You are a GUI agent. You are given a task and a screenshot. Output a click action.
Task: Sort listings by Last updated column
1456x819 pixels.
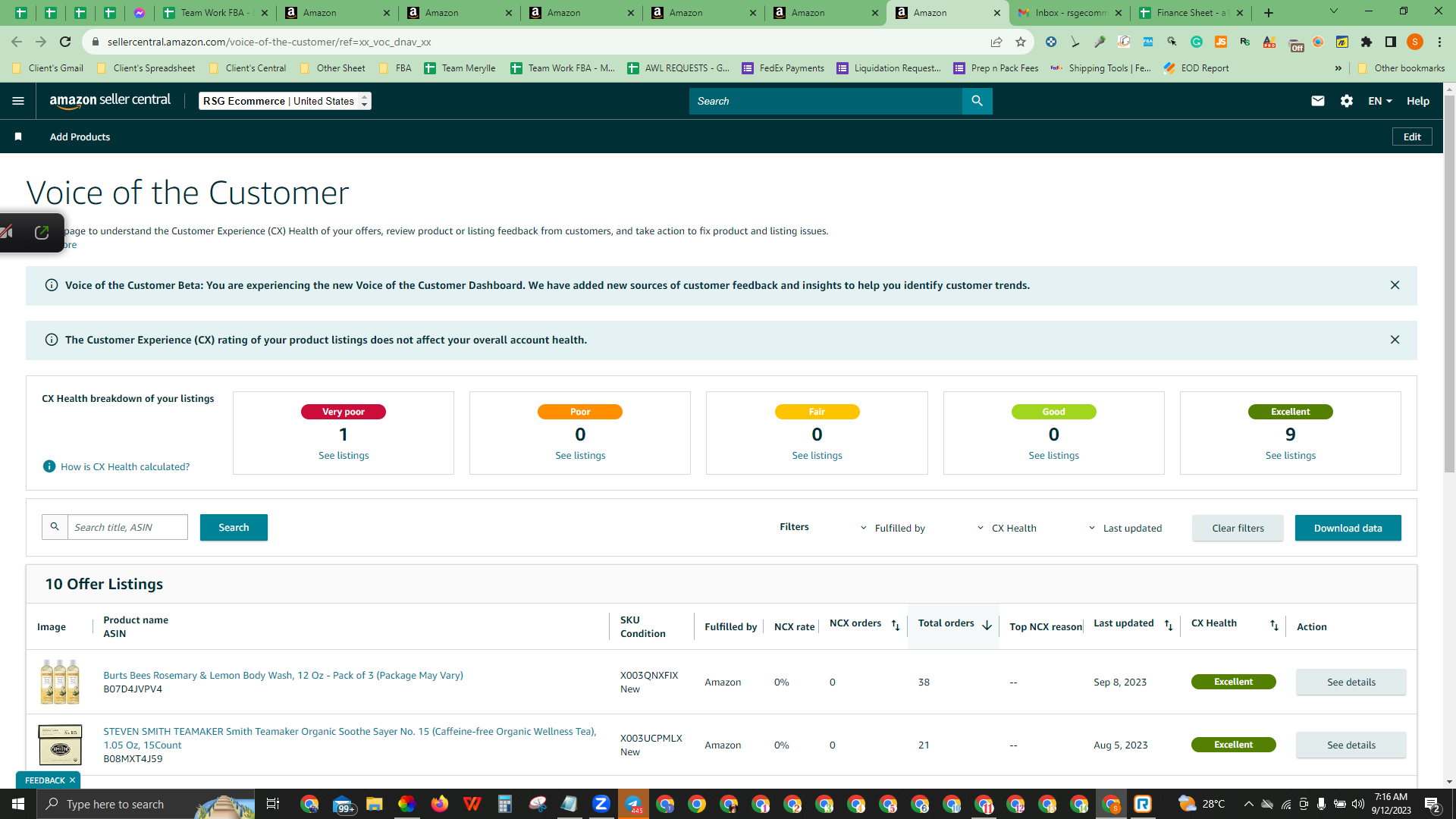point(1169,626)
